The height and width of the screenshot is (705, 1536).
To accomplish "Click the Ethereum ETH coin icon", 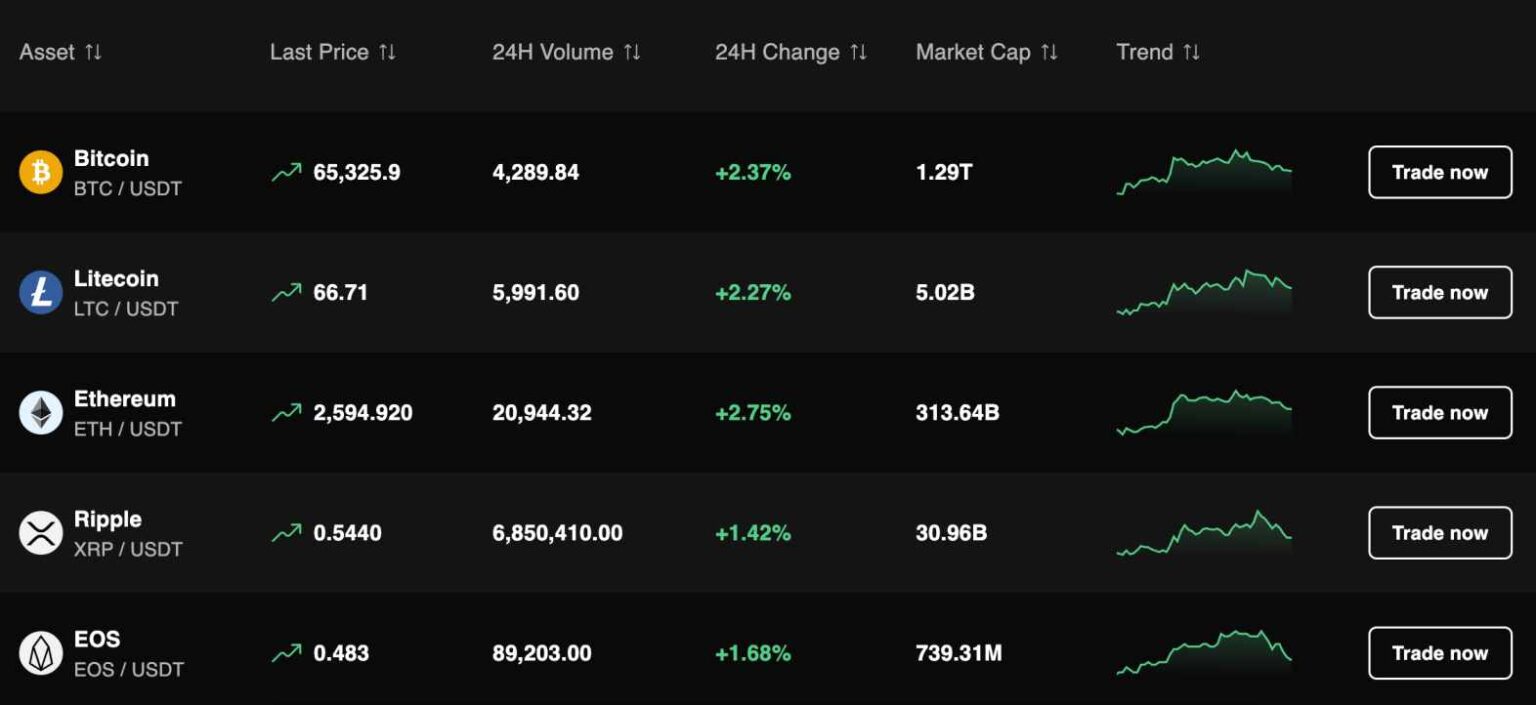I will [40, 412].
